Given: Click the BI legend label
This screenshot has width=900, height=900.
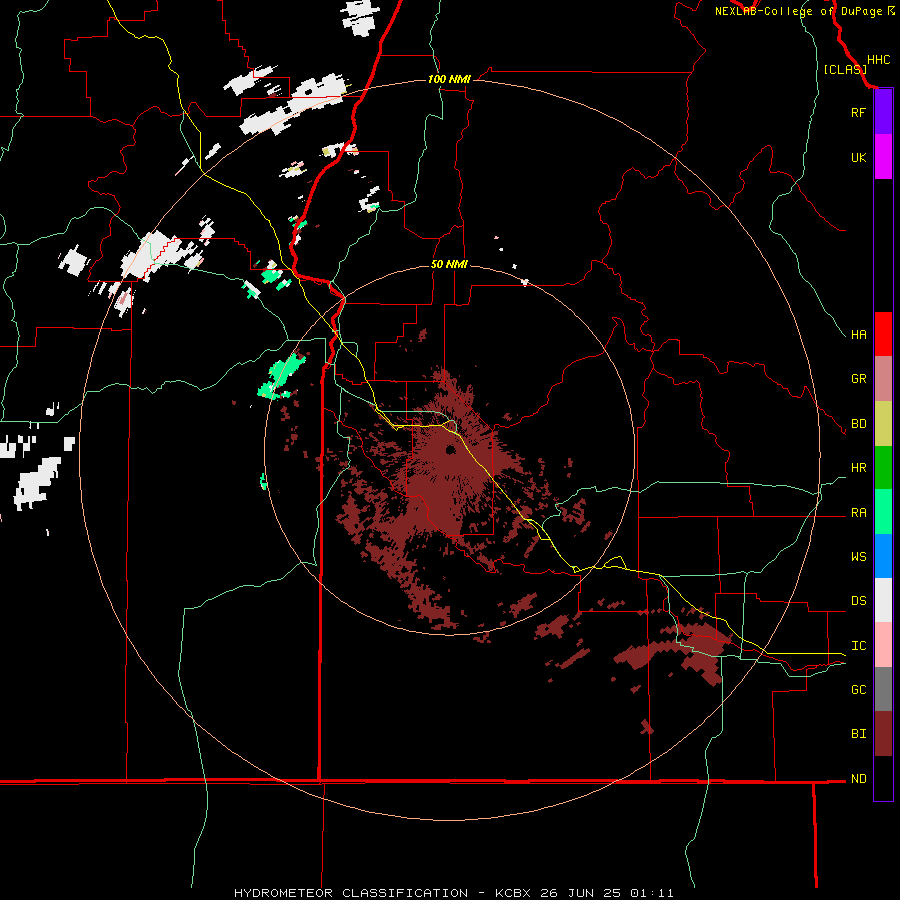Looking at the screenshot, I should pos(858,734).
